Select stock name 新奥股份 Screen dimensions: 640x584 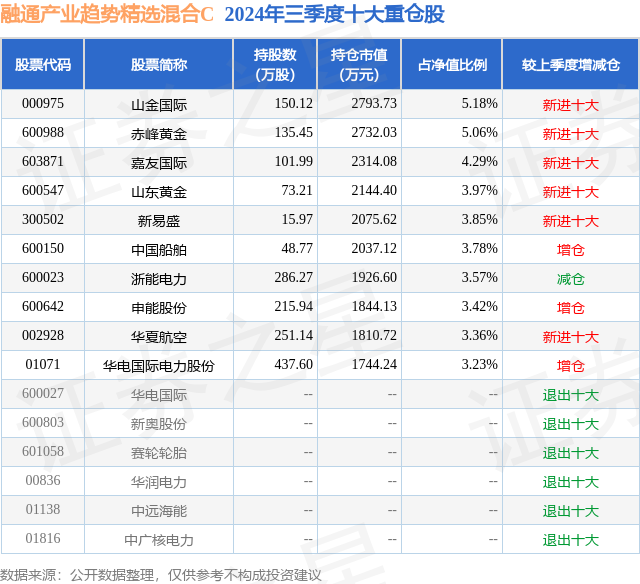click(x=159, y=424)
